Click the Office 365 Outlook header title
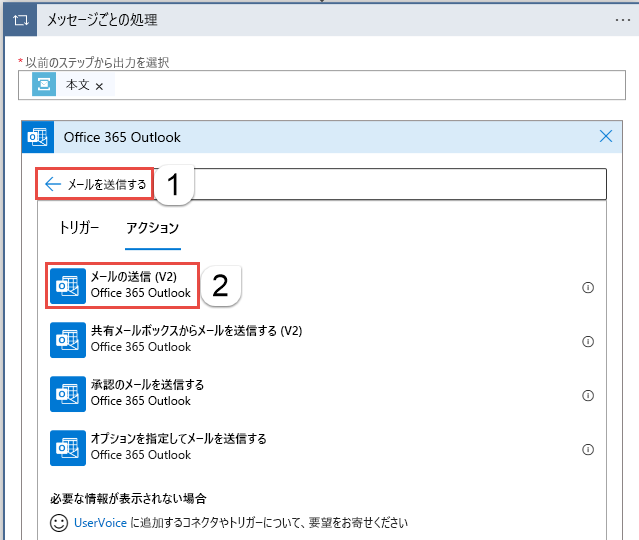The width and height of the screenshot is (639, 540). (122, 137)
